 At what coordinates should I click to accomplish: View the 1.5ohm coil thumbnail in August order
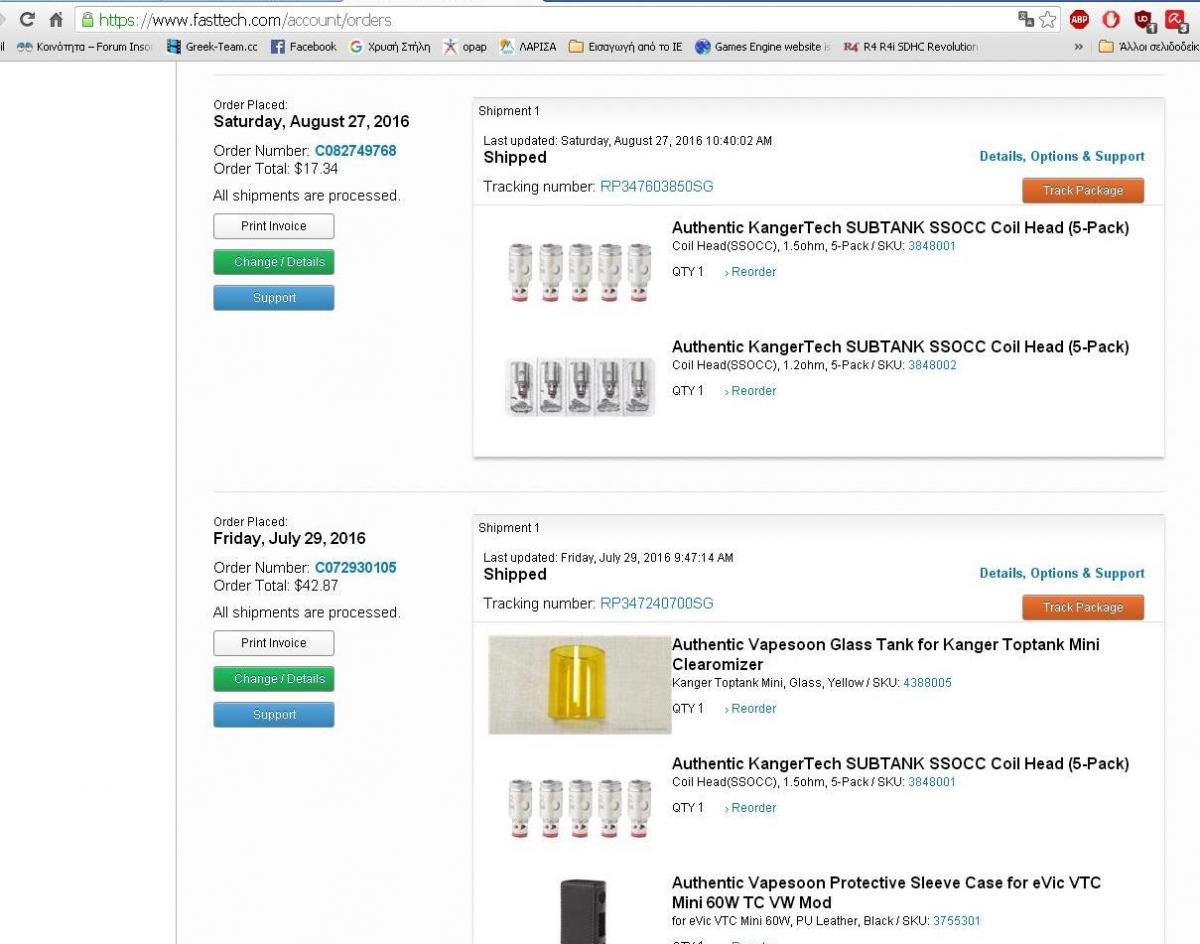(580, 271)
